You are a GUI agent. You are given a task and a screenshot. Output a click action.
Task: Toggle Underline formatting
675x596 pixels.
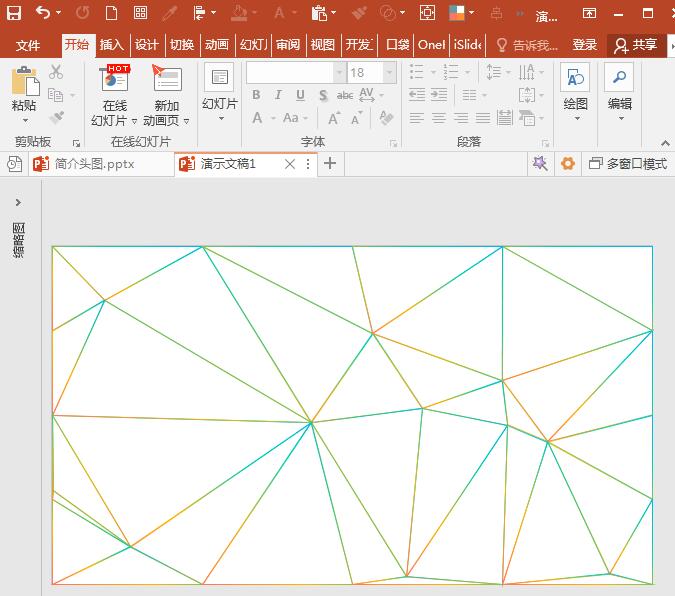pyautogui.click(x=301, y=95)
